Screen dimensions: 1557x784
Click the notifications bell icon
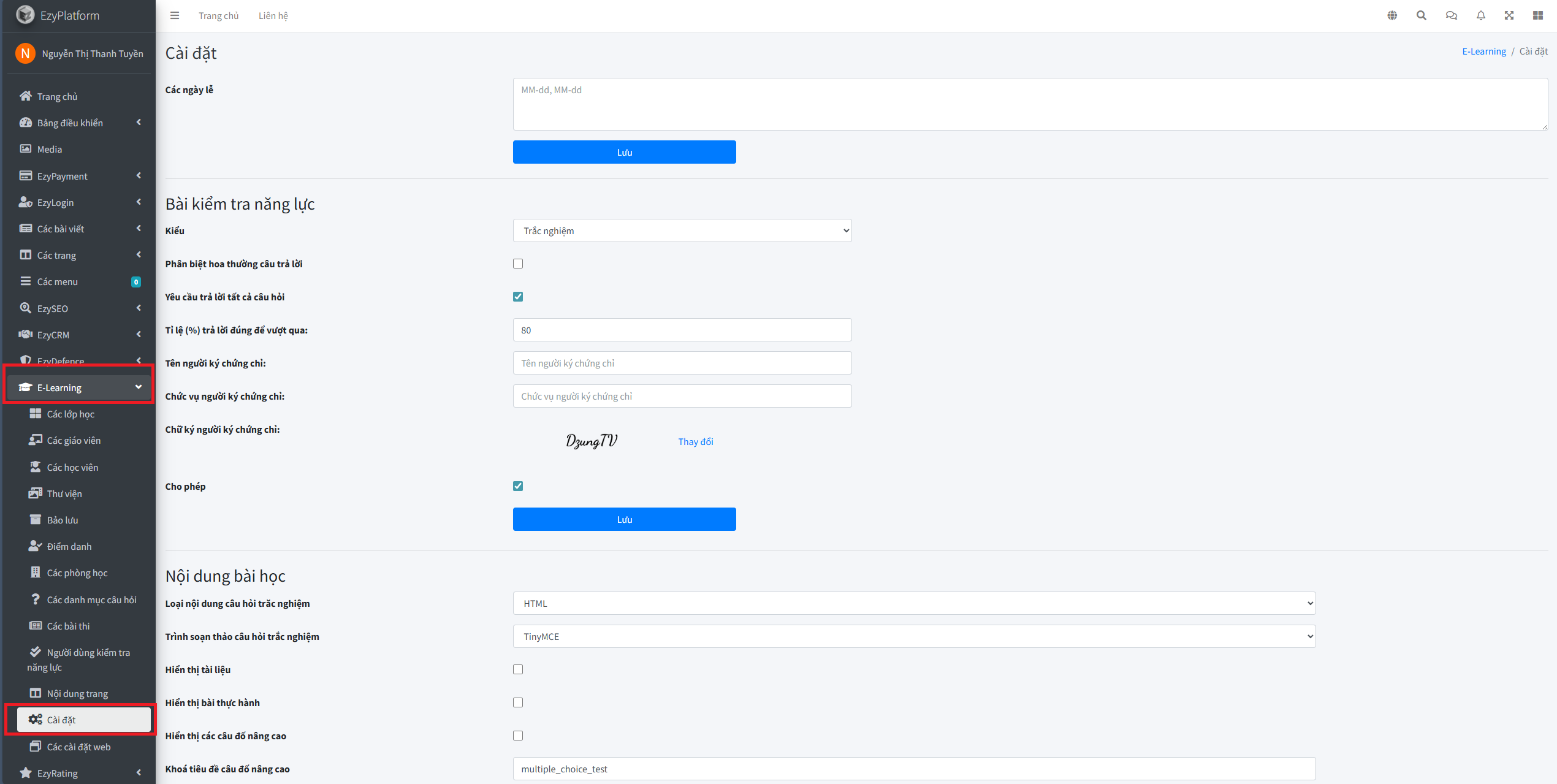point(1480,15)
